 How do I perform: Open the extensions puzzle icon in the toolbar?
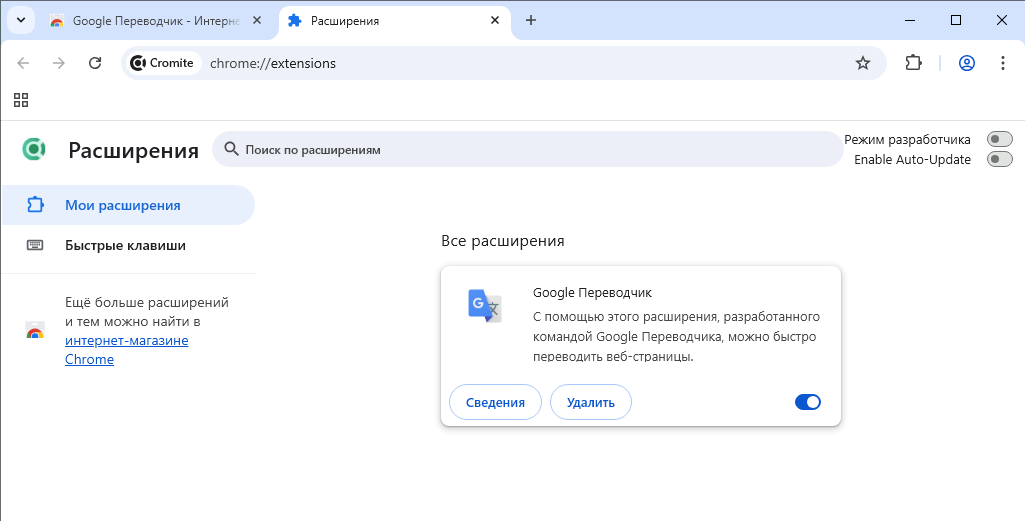point(913,63)
